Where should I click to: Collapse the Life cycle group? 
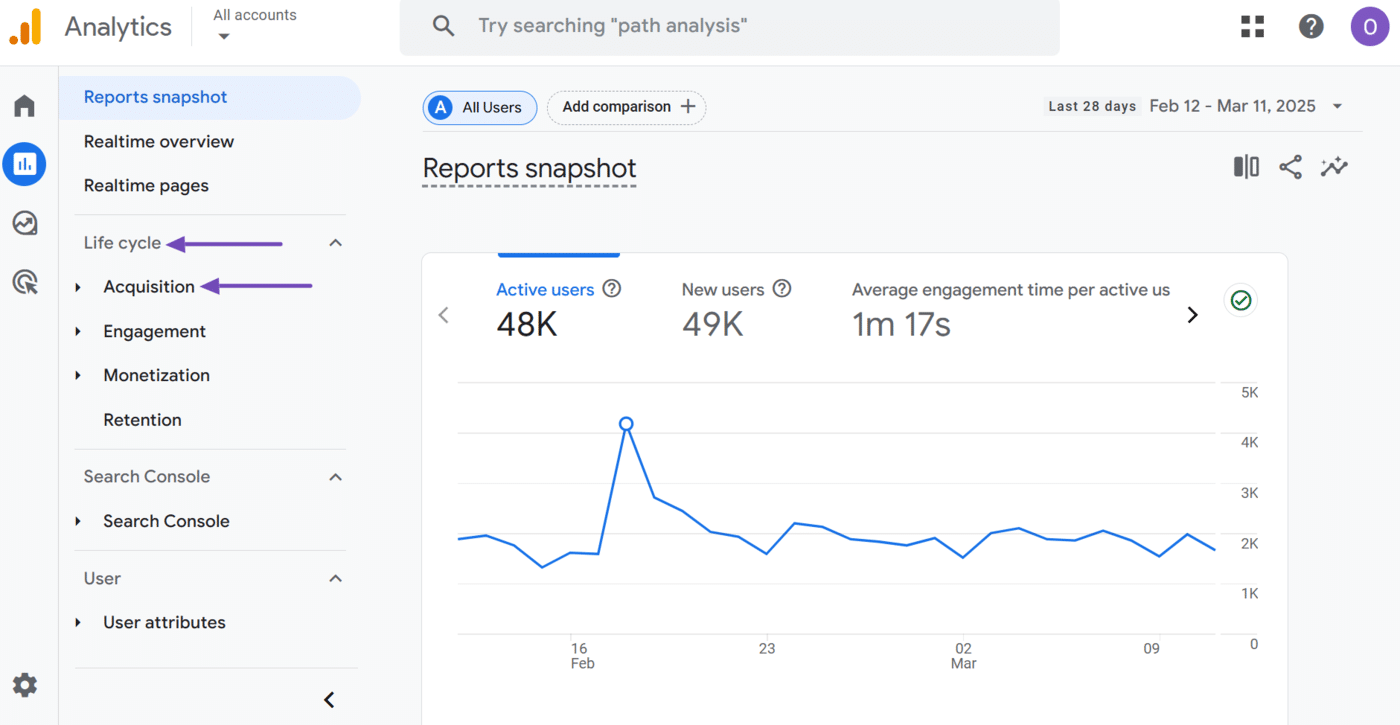(x=336, y=243)
